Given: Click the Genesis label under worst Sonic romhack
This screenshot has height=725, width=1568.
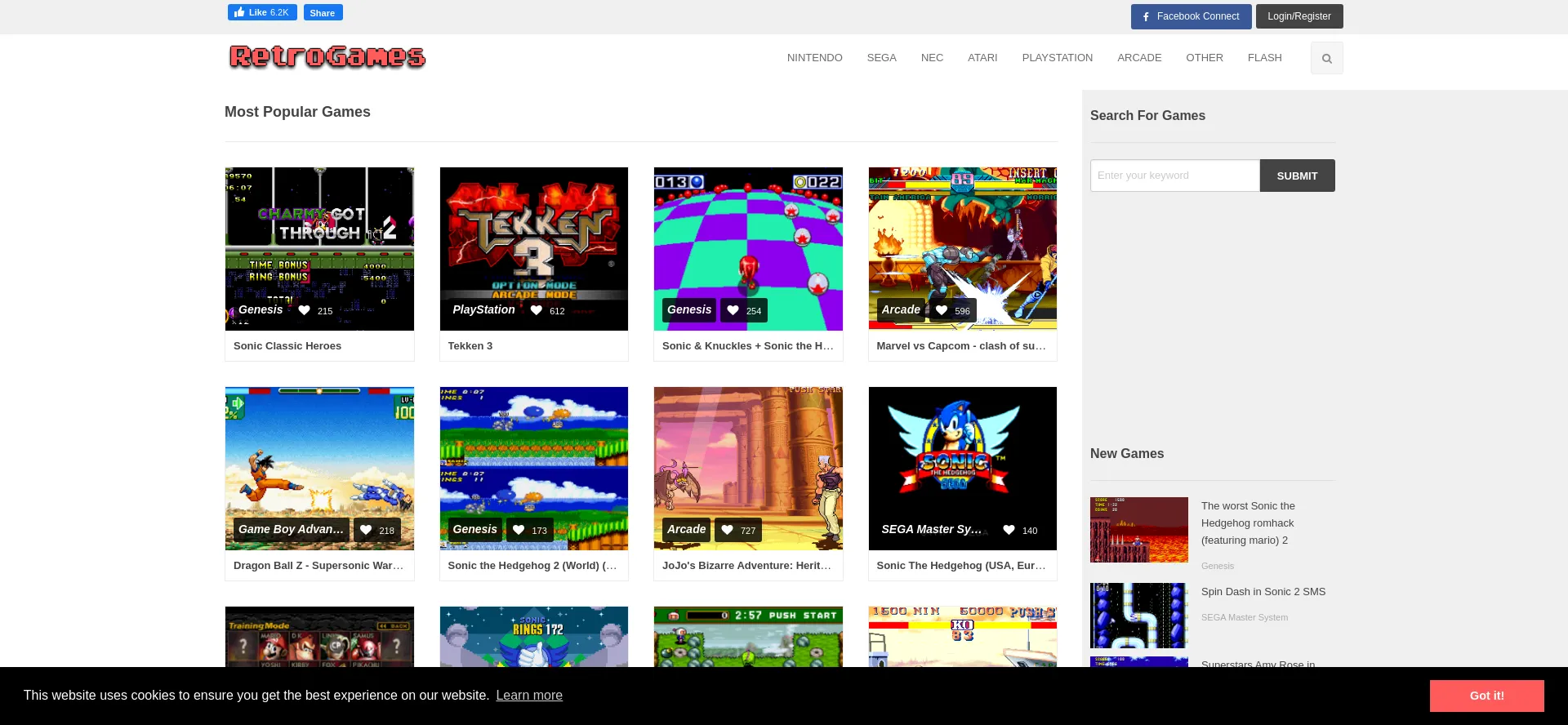Looking at the screenshot, I should [x=1218, y=566].
